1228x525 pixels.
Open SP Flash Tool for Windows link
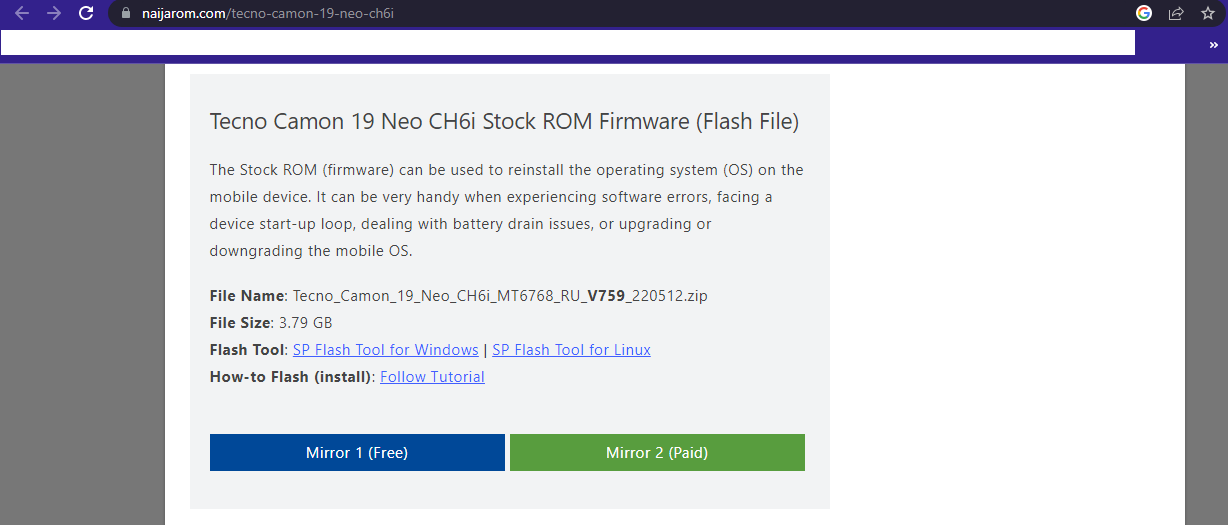(x=385, y=350)
